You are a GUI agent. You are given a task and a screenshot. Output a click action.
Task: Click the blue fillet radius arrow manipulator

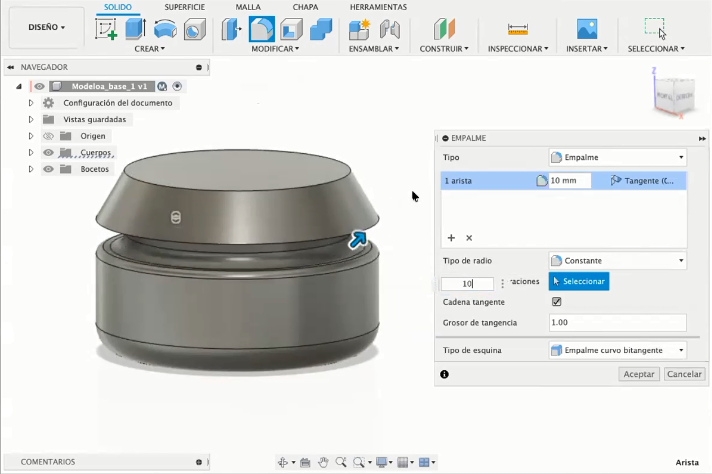(x=358, y=240)
